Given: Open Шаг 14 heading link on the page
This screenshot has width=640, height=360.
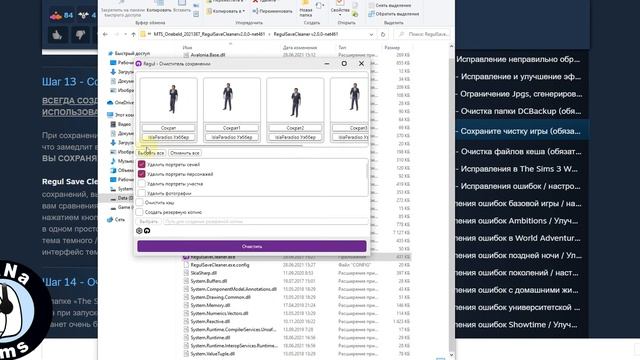Looking at the screenshot, I should (x=70, y=282).
